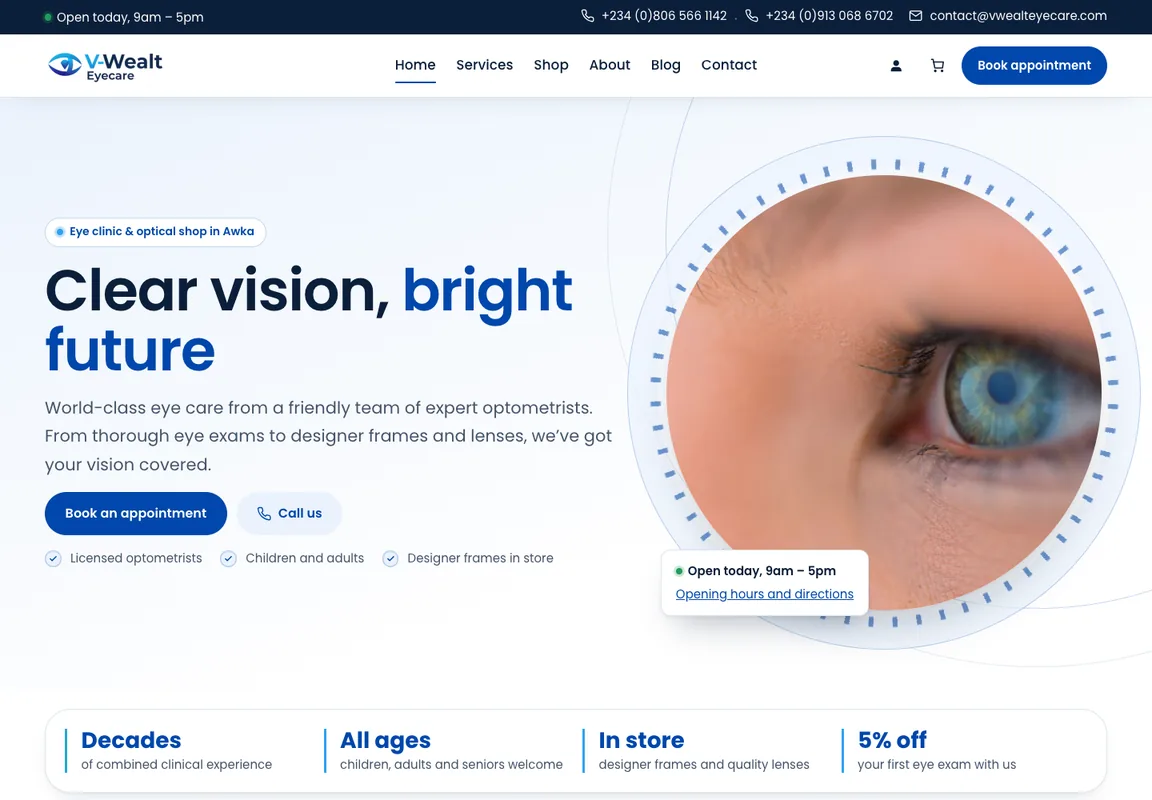Go to the Home menu item
1152x800 pixels.
coord(415,65)
